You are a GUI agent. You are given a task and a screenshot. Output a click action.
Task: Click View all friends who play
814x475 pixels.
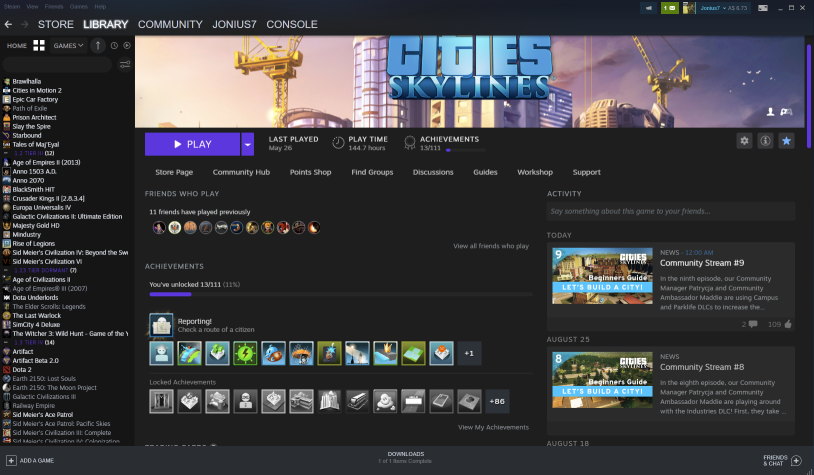[x=491, y=246]
